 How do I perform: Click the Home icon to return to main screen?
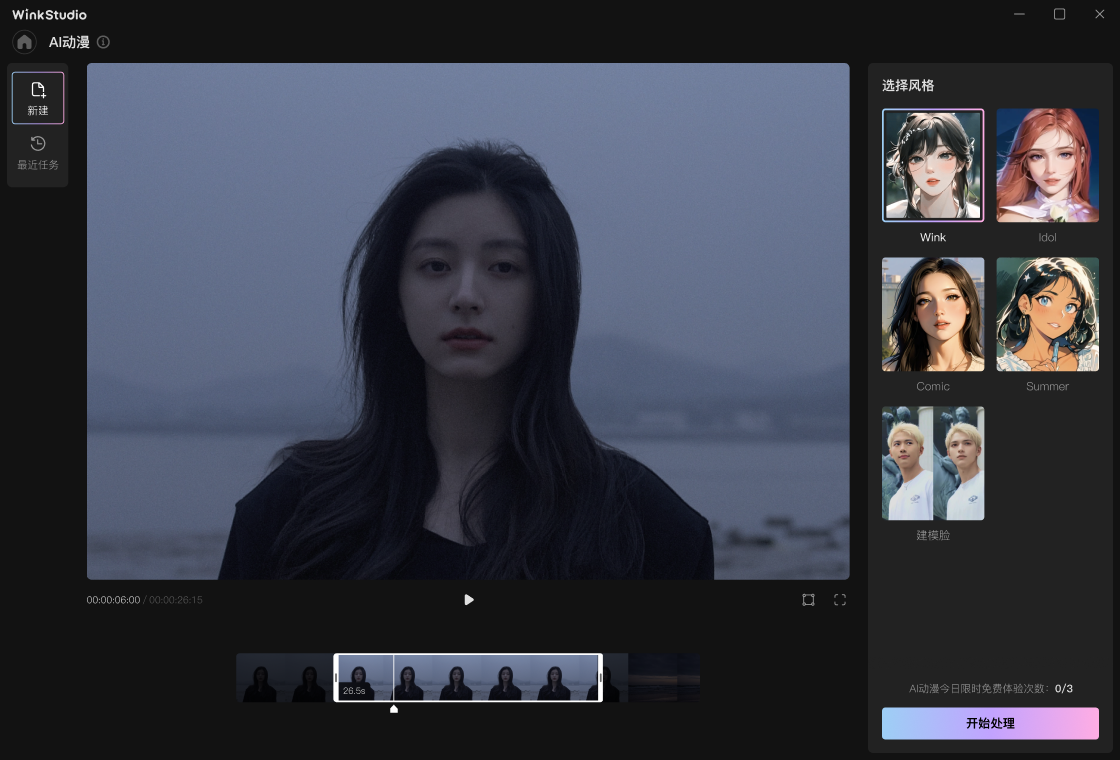(x=22, y=41)
